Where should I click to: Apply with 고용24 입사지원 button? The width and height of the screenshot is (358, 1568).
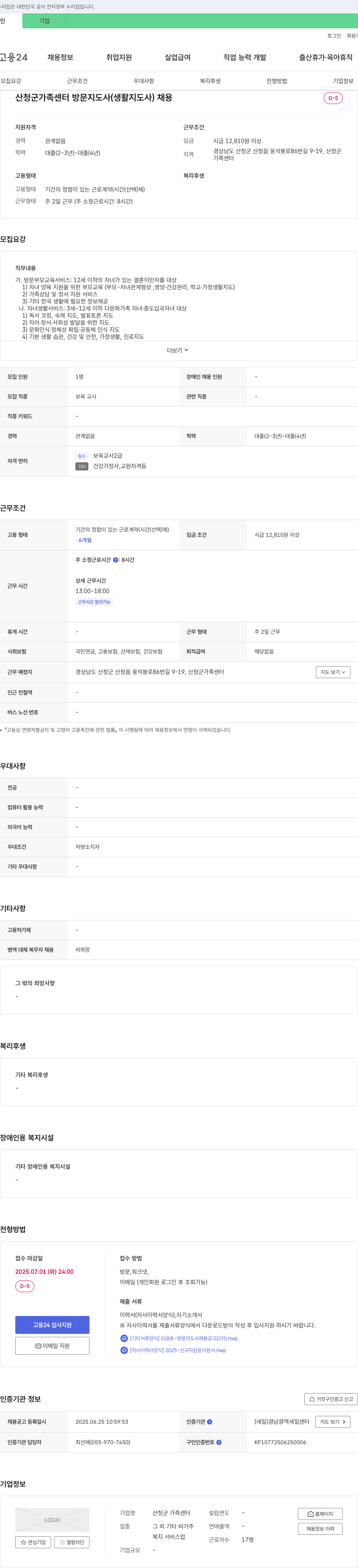click(x=52, y=1325)
